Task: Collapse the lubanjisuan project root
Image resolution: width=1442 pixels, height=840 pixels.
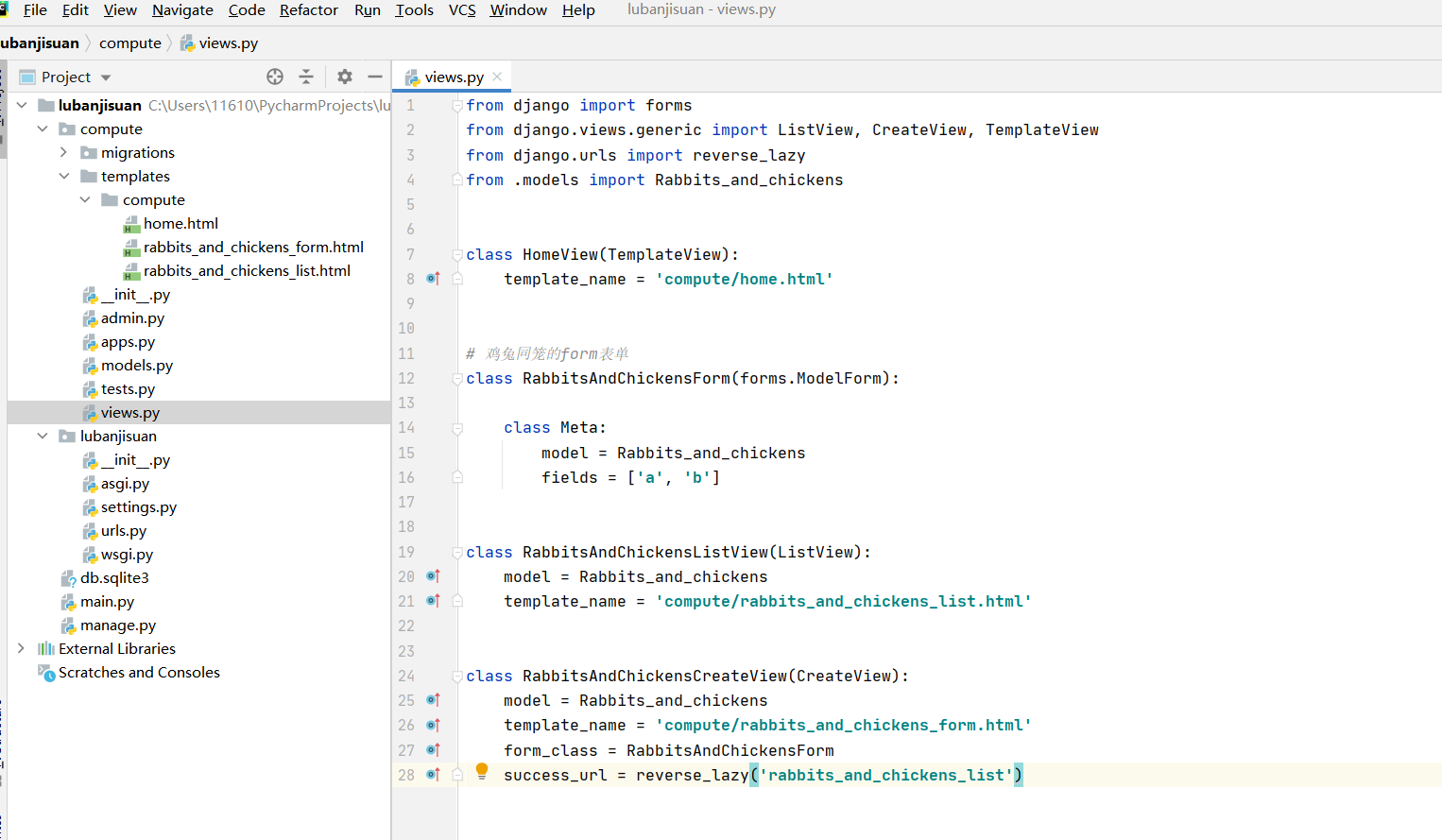Action: click(22, 105)
